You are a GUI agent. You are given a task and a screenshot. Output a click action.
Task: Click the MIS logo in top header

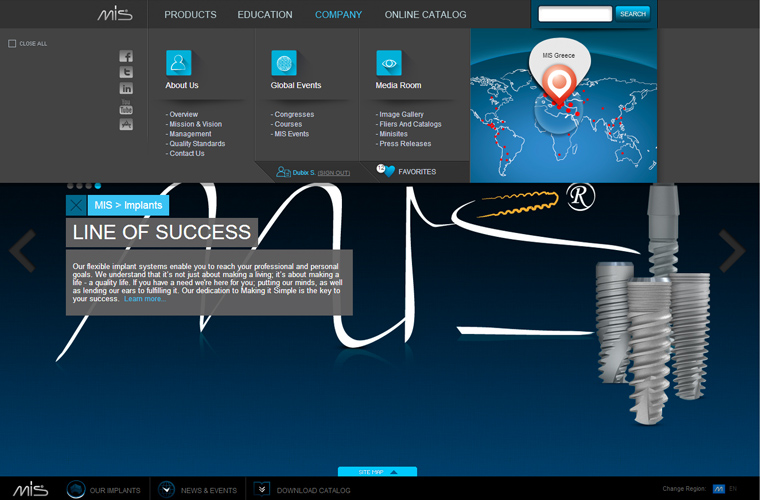click(x=115, y=14)
